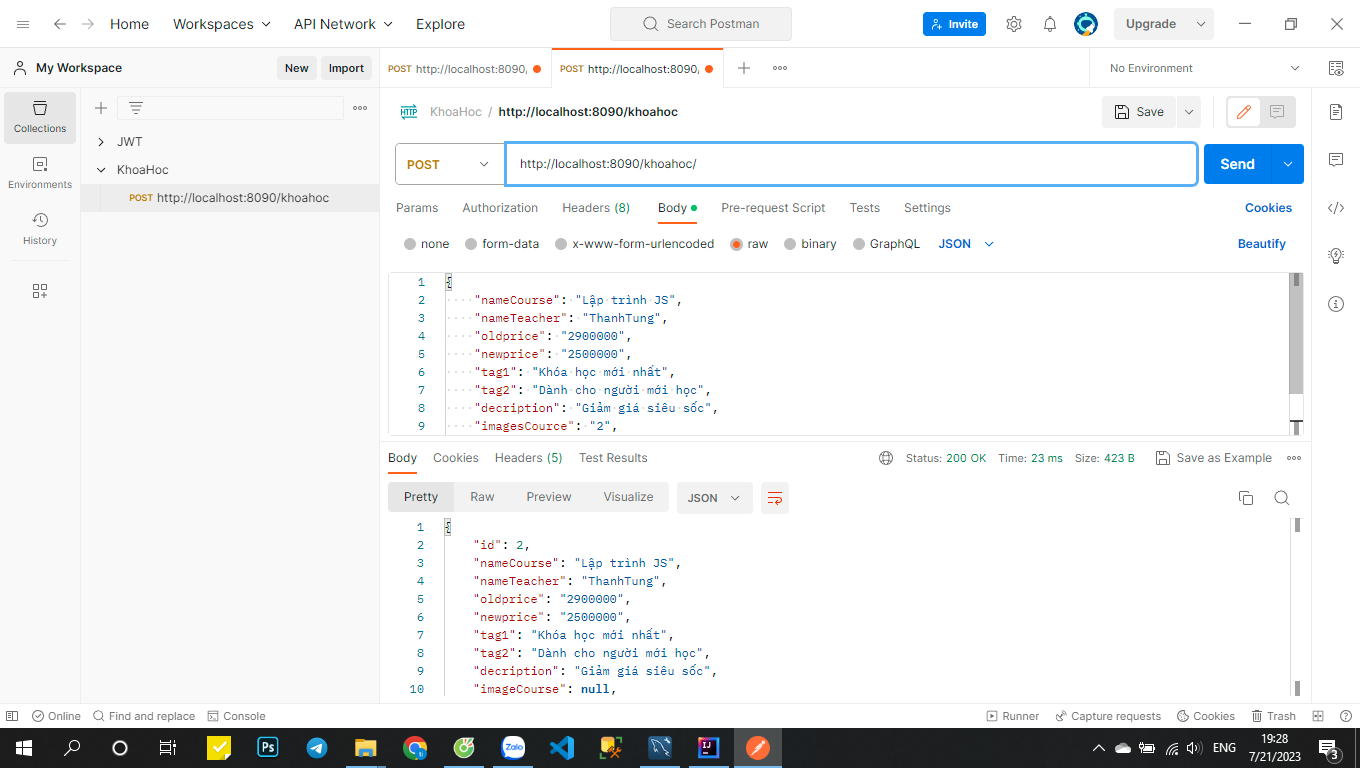This screenshot has width=1360, height=768.
Task: Open the Postman Console
Action: pyautogui.click(x=237, y=716)
